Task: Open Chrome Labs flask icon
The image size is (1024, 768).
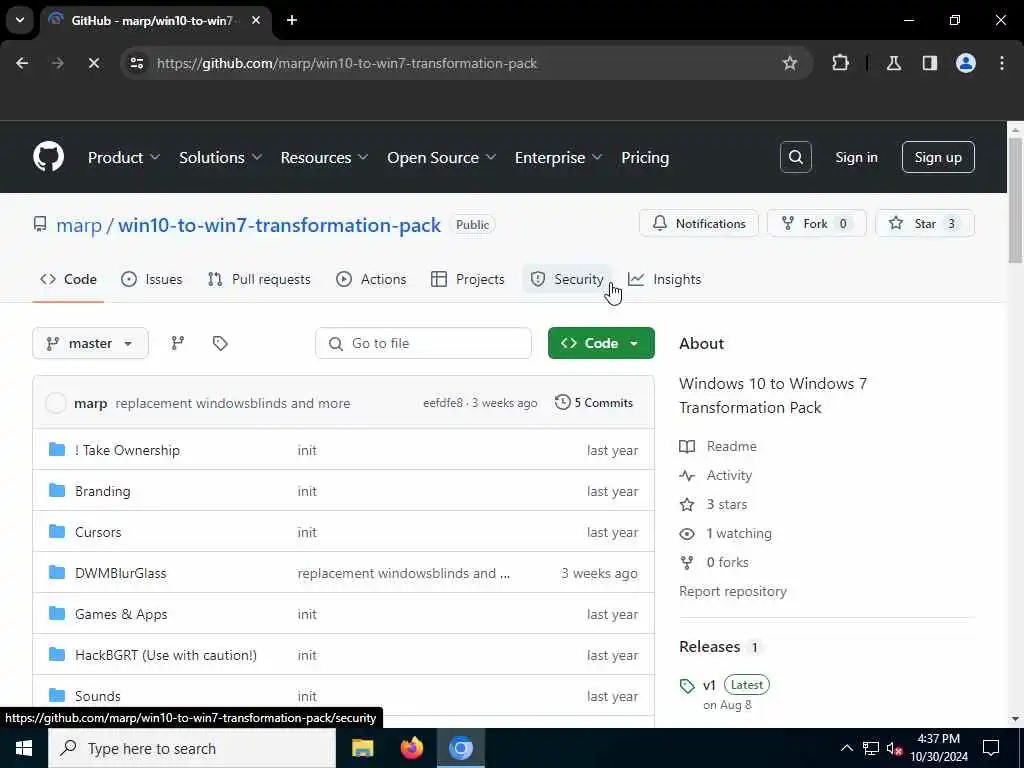Action: coord(893,63)
